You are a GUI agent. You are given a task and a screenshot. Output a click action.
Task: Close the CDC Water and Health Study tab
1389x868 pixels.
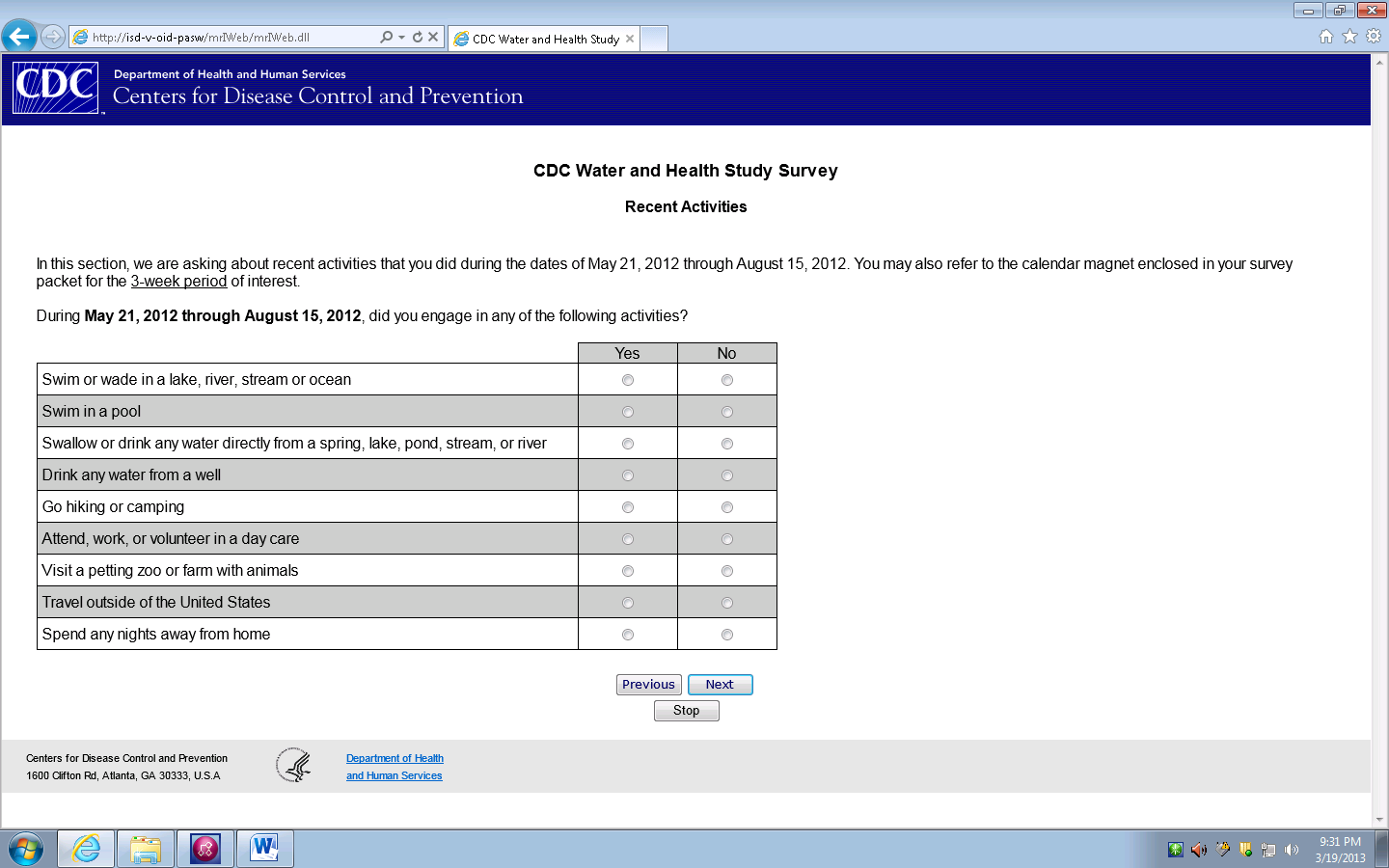pyautogui.click(x=630, y=39)
